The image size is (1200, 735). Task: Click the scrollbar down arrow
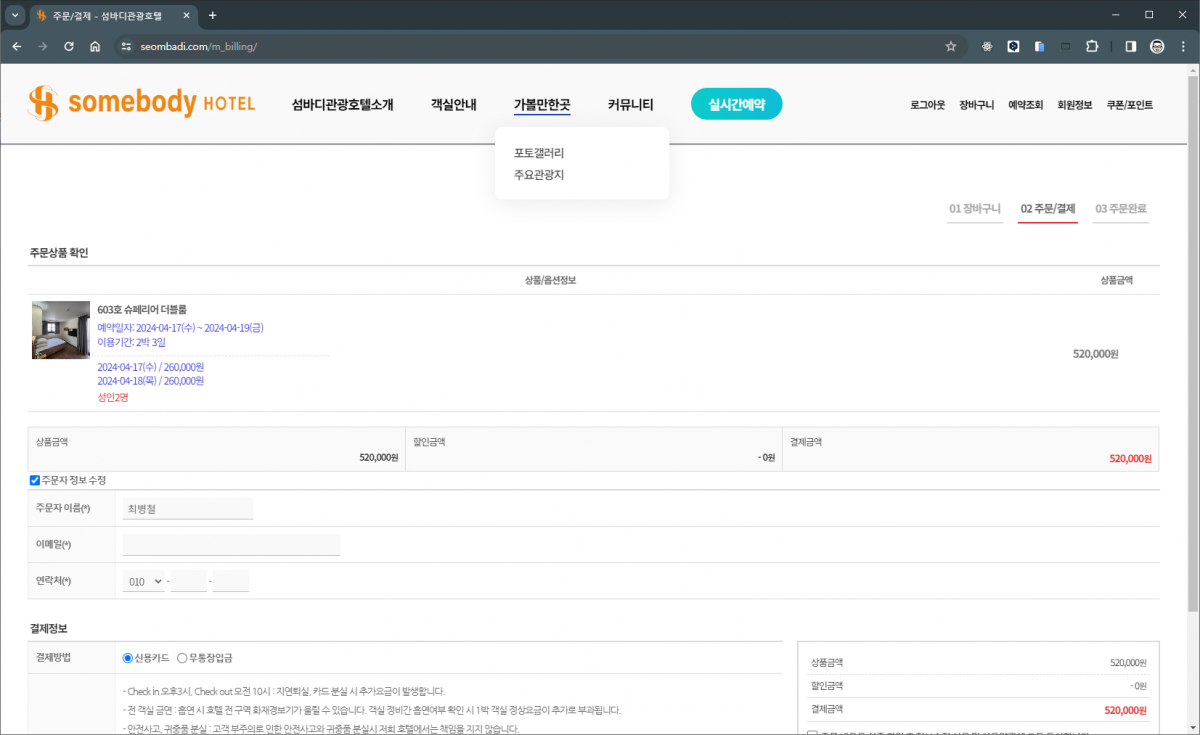[x=1192, y=728]
